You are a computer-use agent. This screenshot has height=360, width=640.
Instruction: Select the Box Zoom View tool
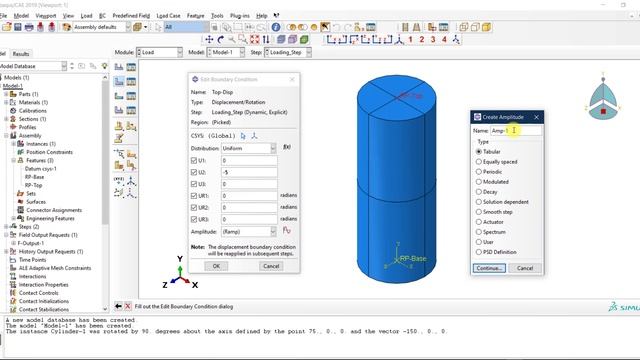pos(243,39)
